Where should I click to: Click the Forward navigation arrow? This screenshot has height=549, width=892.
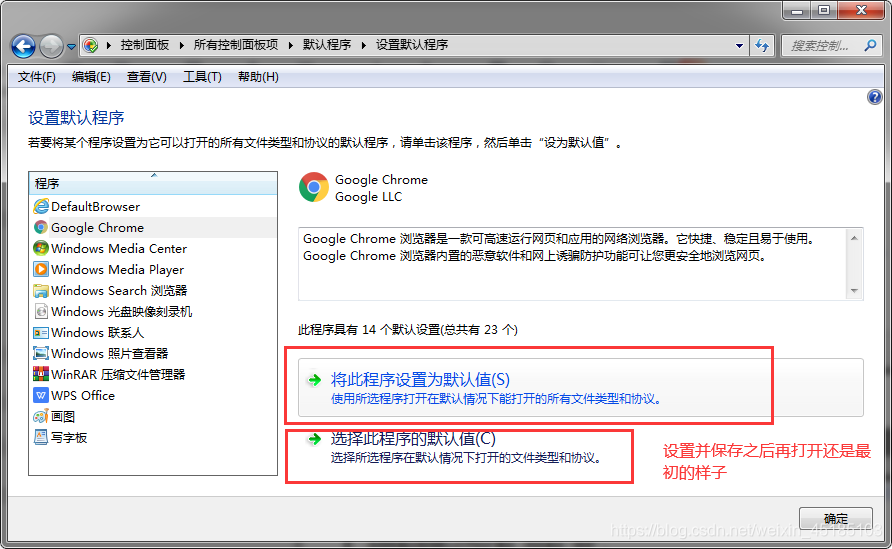[51, 46]
